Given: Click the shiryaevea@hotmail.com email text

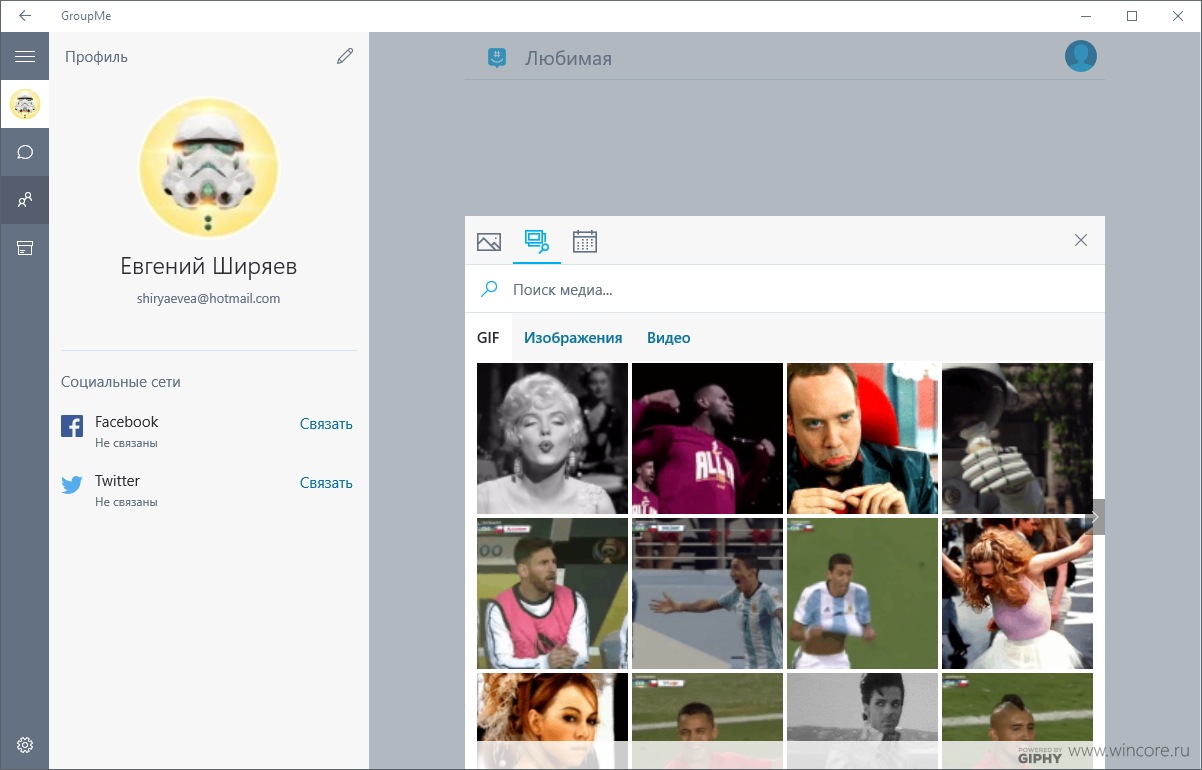Looking at the screenshot, I should coord(208,298).
